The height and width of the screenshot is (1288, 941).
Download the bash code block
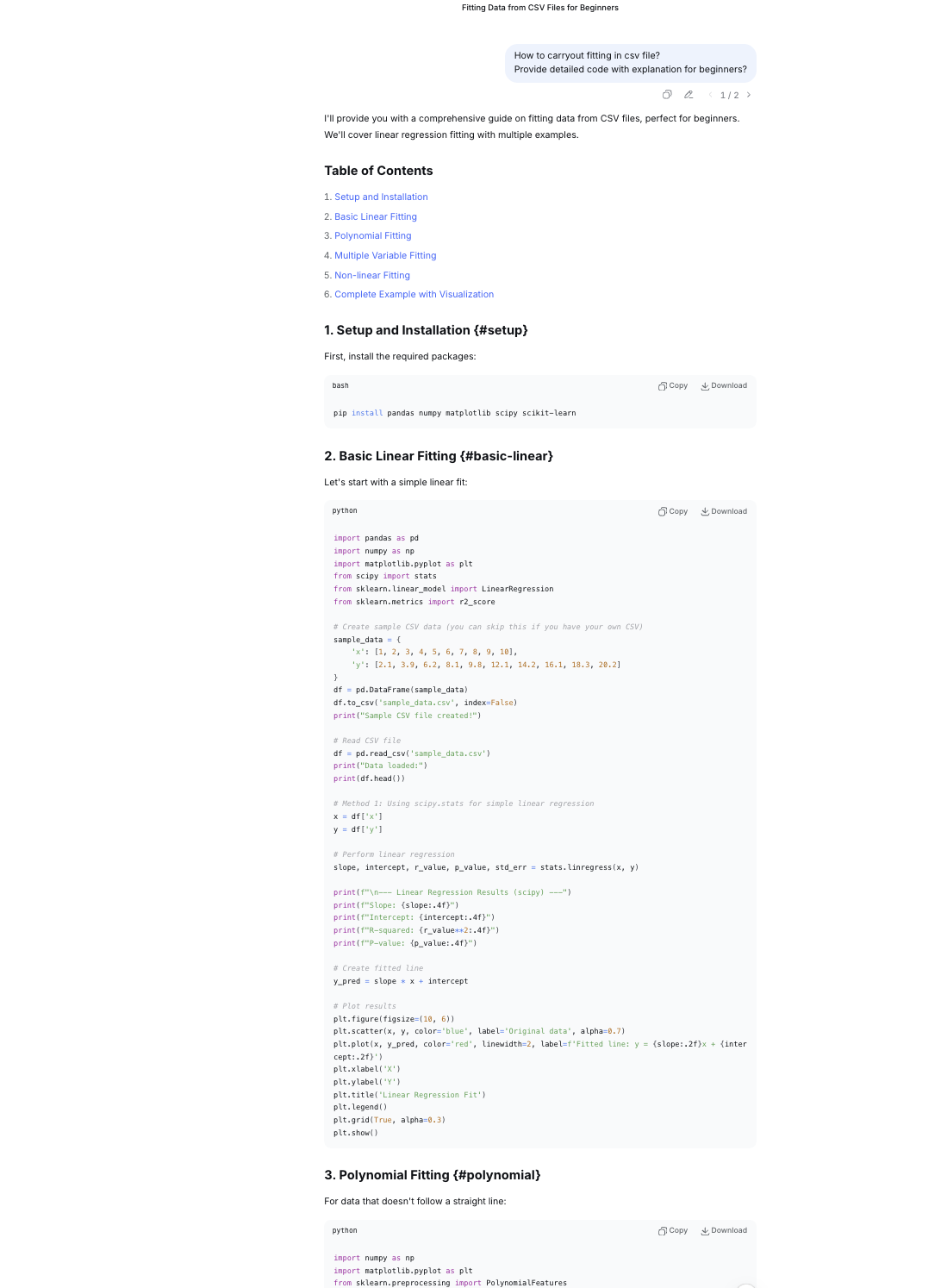(724, 386)
